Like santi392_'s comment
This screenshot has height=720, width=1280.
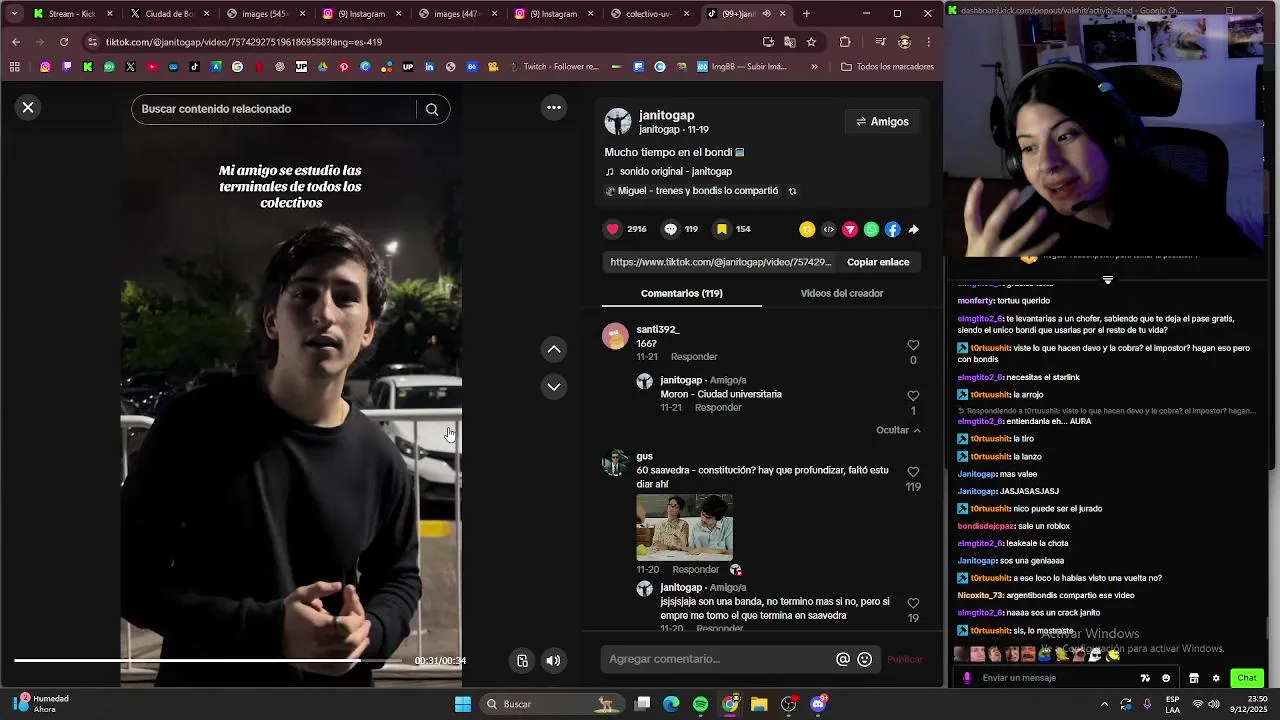click(x=913, y=346)
